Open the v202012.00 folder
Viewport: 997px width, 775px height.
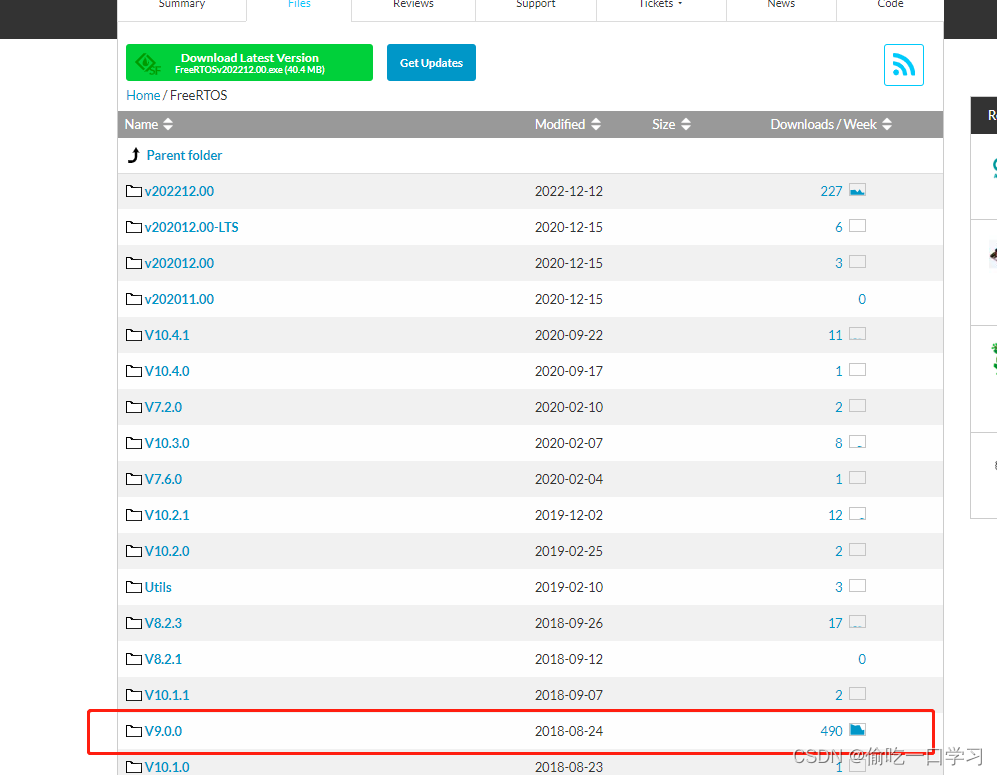click(179, 263)
